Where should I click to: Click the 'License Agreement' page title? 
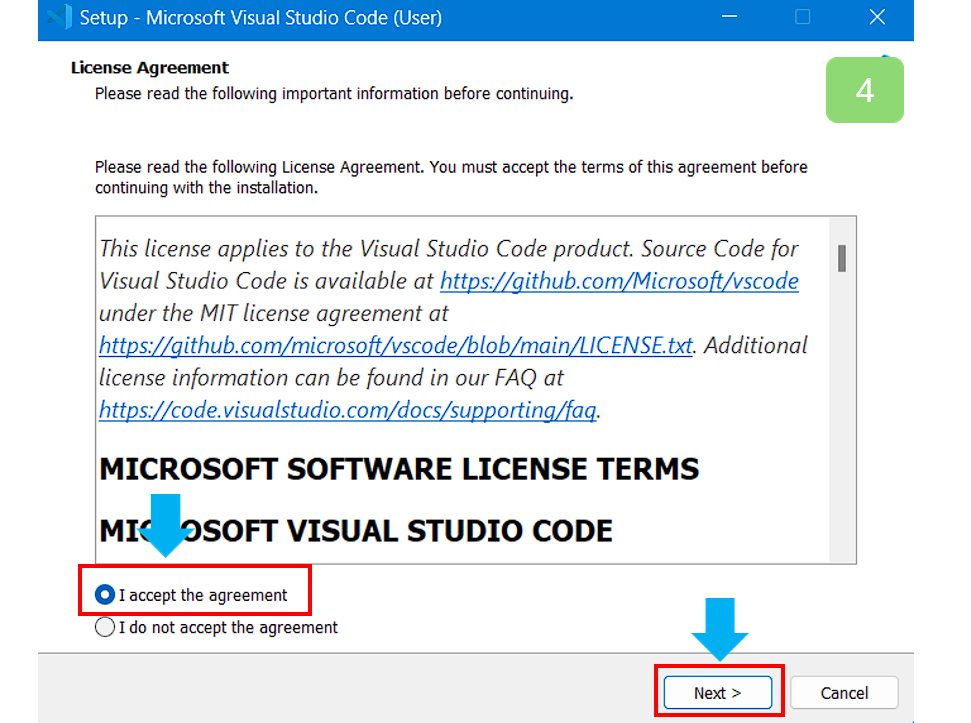pos(150,67)
